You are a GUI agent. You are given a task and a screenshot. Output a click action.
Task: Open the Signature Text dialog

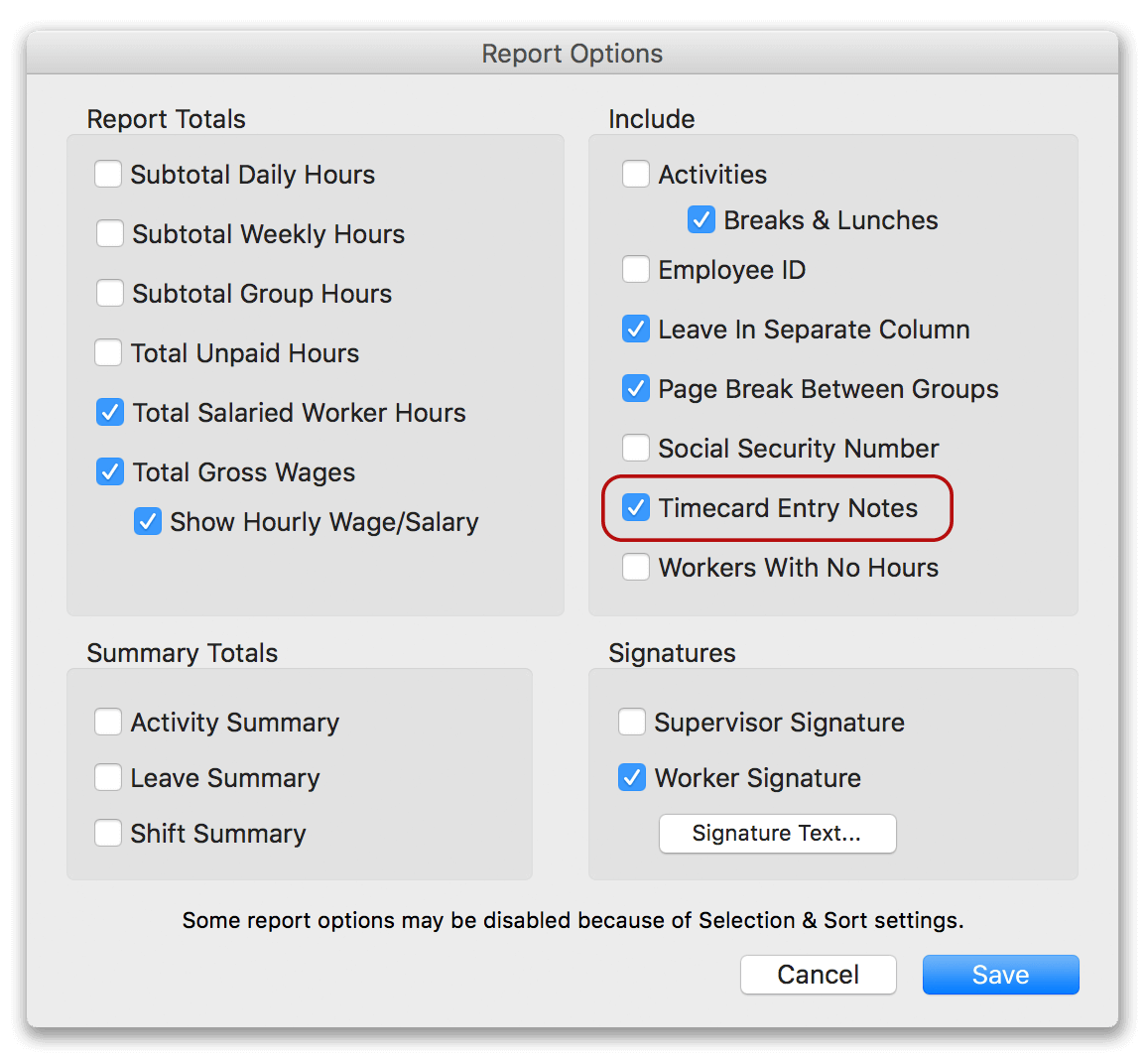tap(777, 834)
